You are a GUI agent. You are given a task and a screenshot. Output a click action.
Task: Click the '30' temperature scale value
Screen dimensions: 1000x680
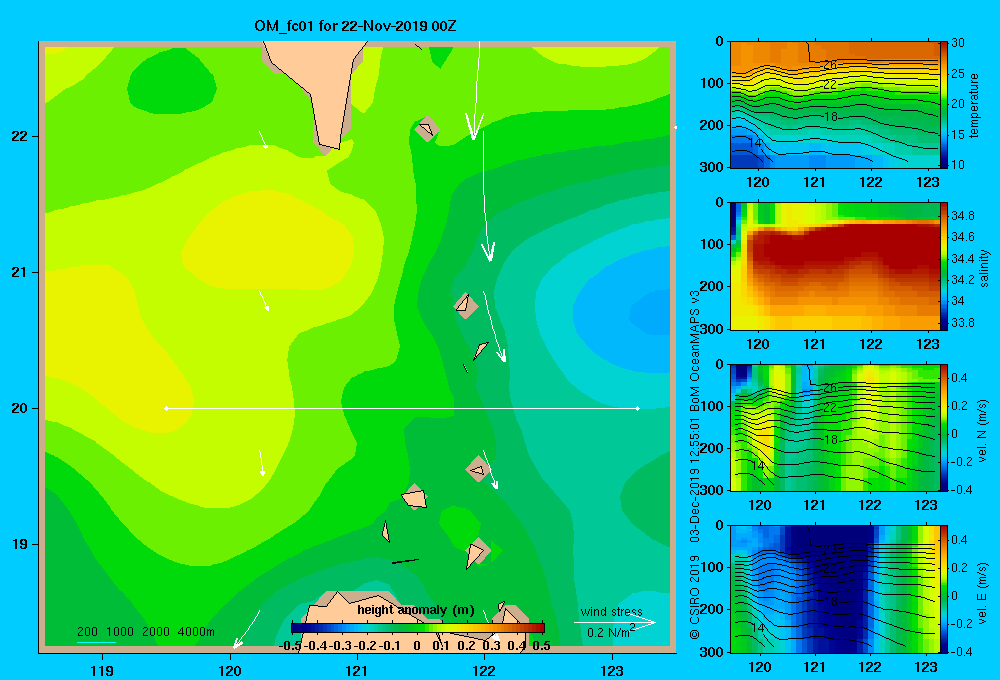[957, 43]
